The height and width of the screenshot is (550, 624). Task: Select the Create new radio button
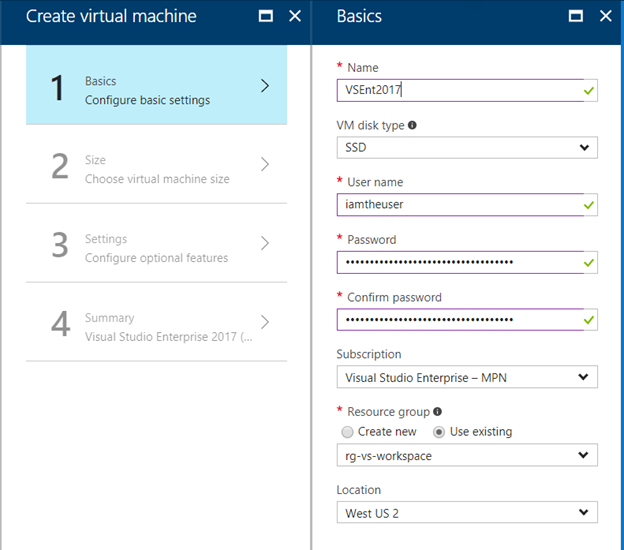click(347, 432)
